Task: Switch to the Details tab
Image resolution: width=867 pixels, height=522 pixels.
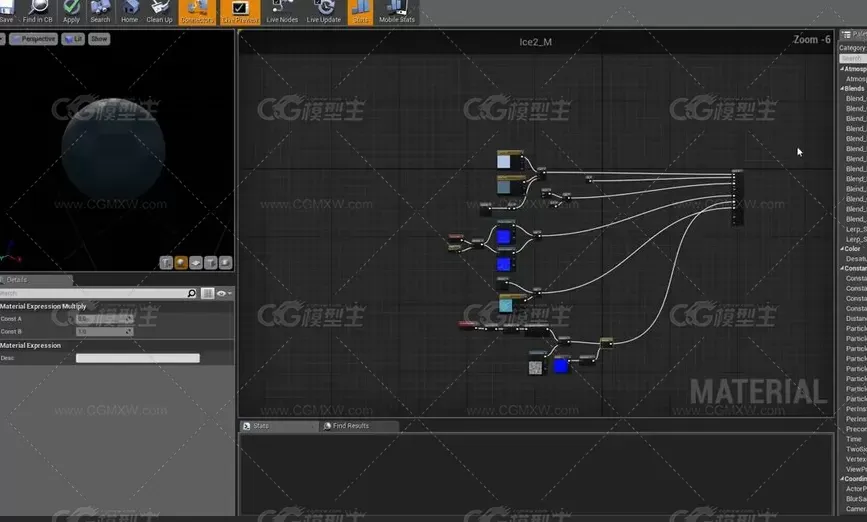Action: tap(35, 280)
